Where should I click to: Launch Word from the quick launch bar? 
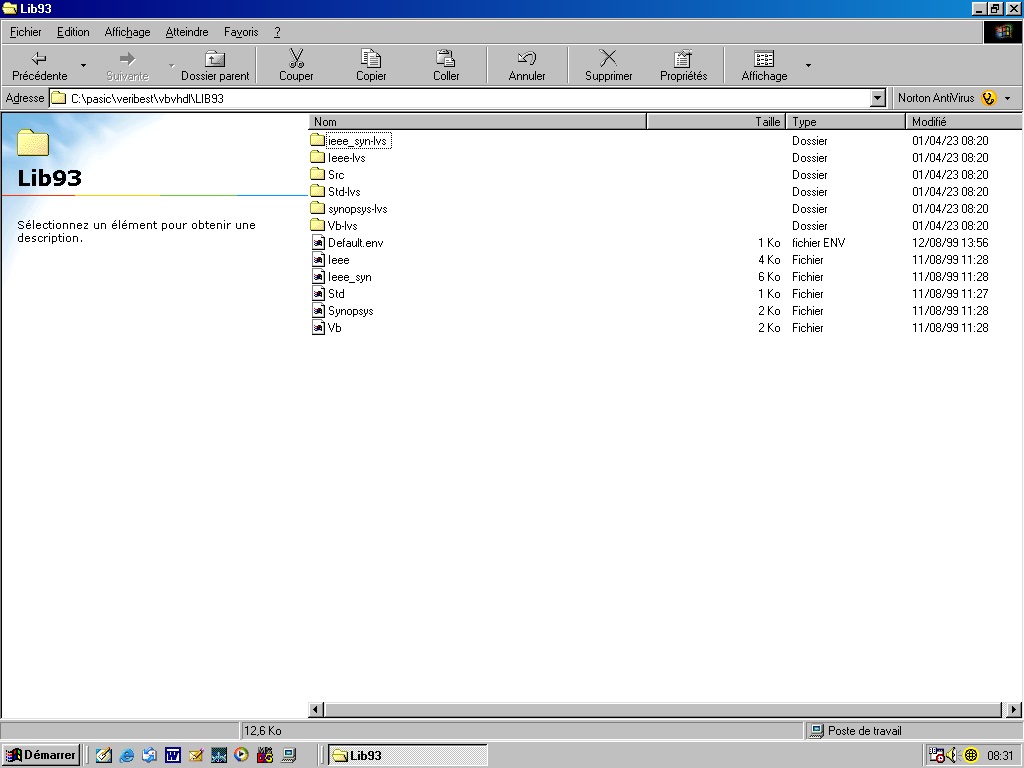[172, 755]
